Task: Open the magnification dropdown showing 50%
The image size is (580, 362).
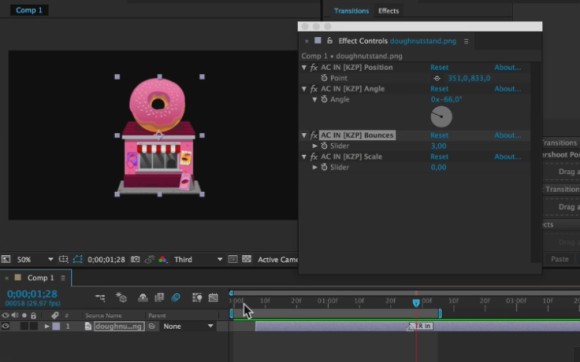Action: pos(35,259)
